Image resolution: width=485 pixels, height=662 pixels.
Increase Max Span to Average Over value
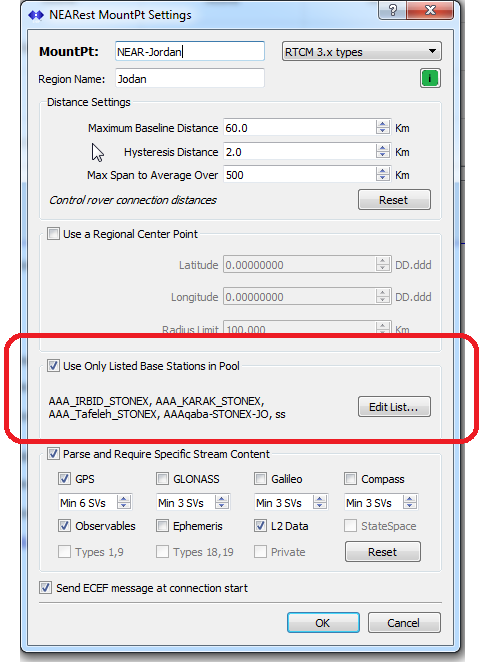point(382,171)
